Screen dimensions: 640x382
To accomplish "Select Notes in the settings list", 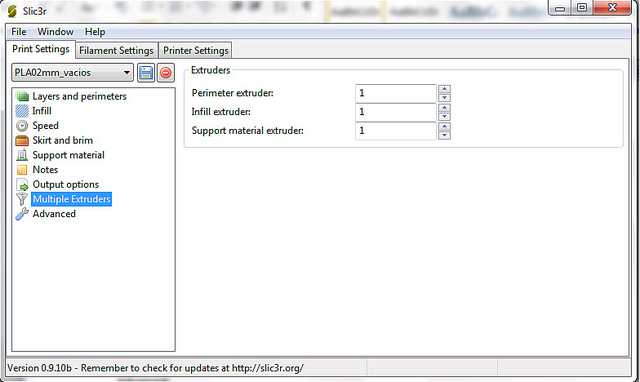I will 45,170.
